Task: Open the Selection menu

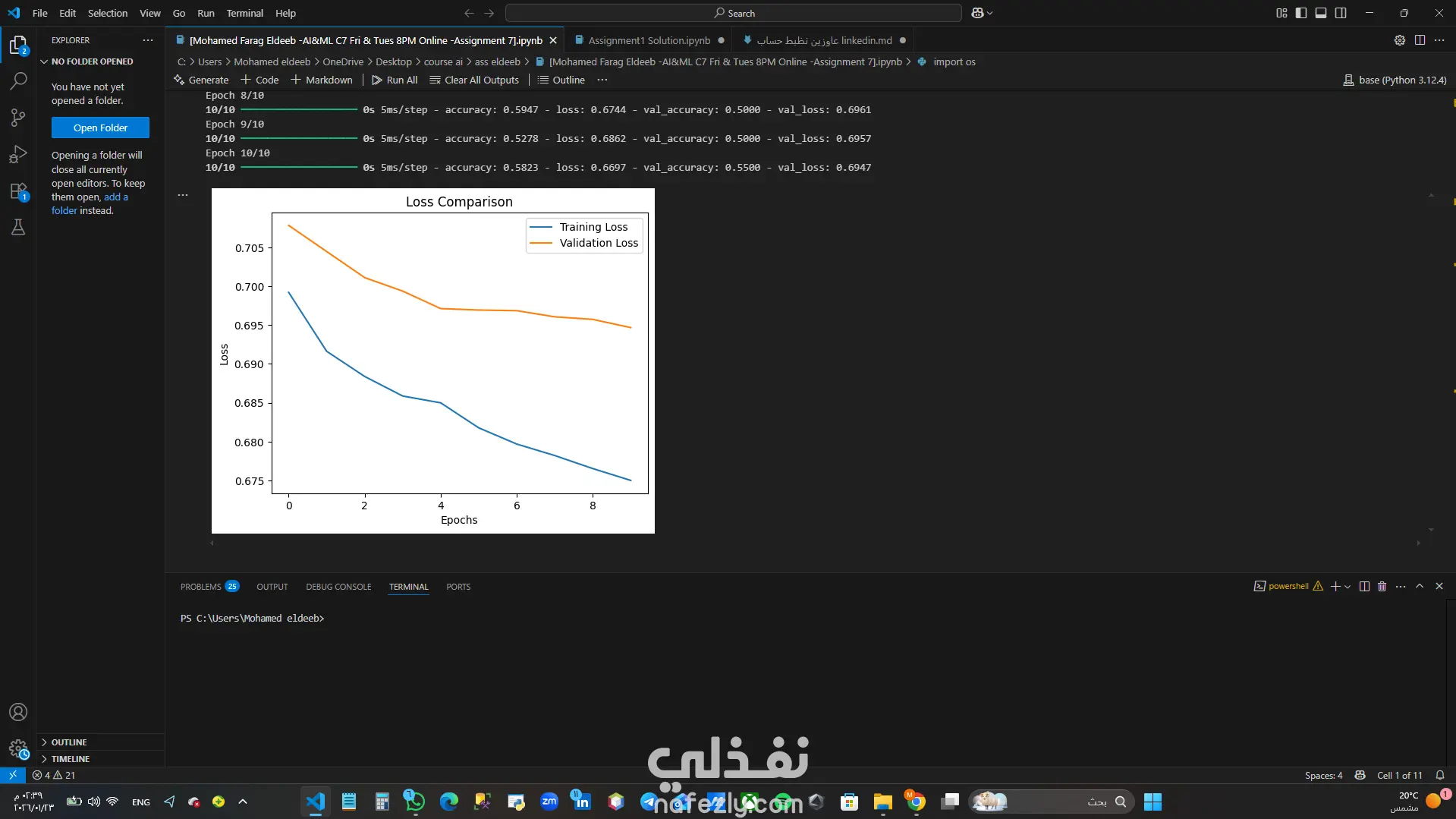Action: click(x=108, y=13)
